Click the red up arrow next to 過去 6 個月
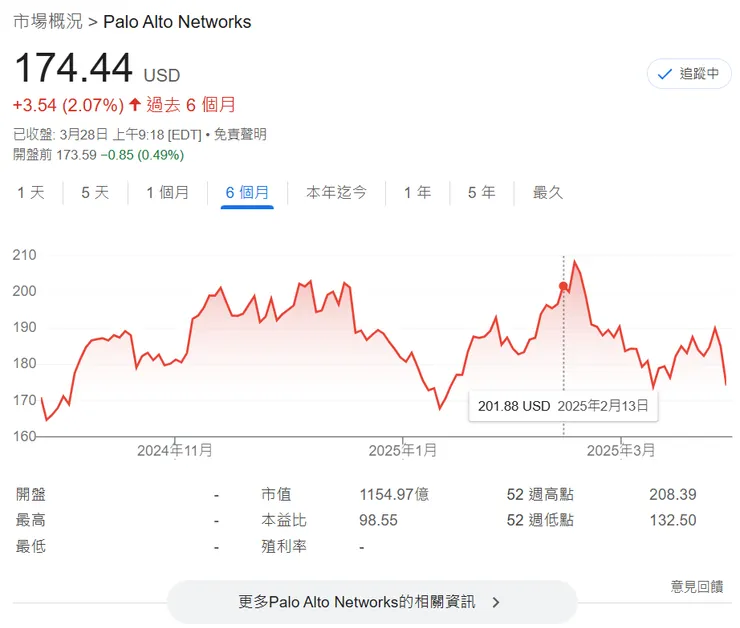 [x=135, y=104]
